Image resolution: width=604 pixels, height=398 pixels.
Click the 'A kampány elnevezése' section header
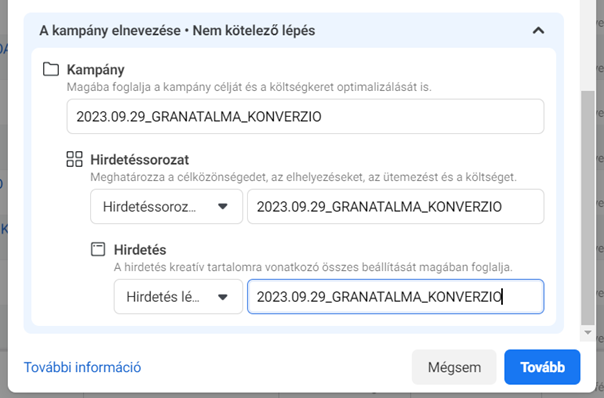click(x=177, y=30)
